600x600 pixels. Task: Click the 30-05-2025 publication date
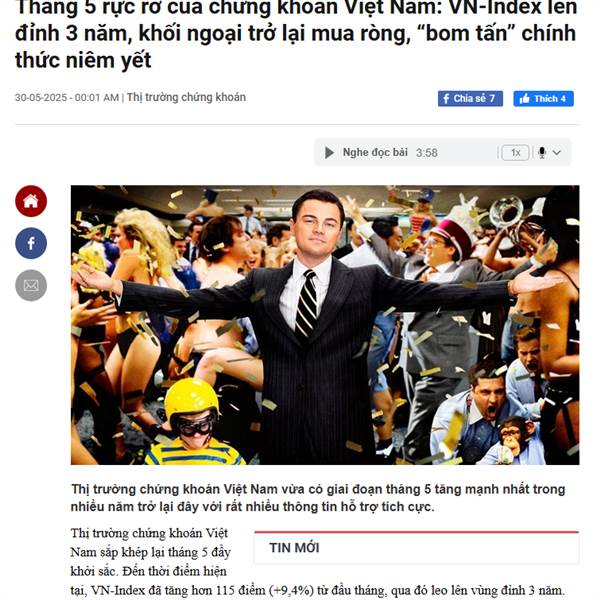41,98
